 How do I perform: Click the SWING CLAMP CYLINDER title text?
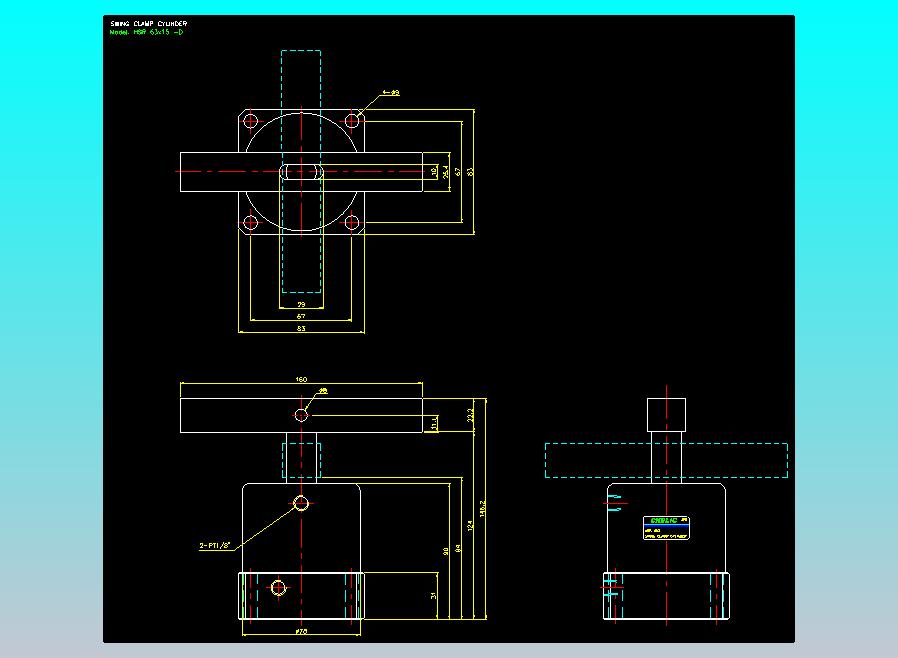pos(148,23)
